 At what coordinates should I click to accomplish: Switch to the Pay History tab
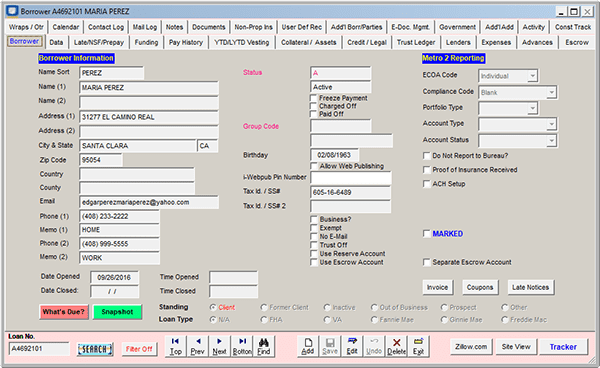(x=186, y=42)
